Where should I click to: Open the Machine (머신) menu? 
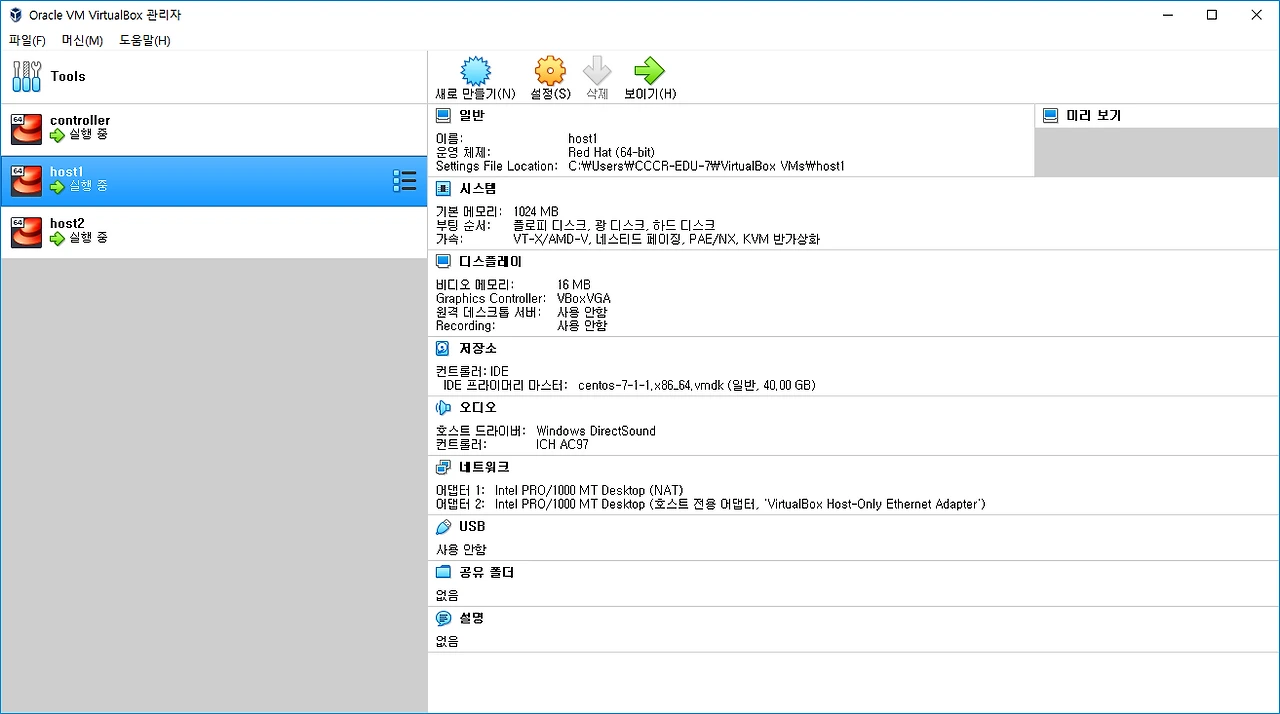point(82,40)
